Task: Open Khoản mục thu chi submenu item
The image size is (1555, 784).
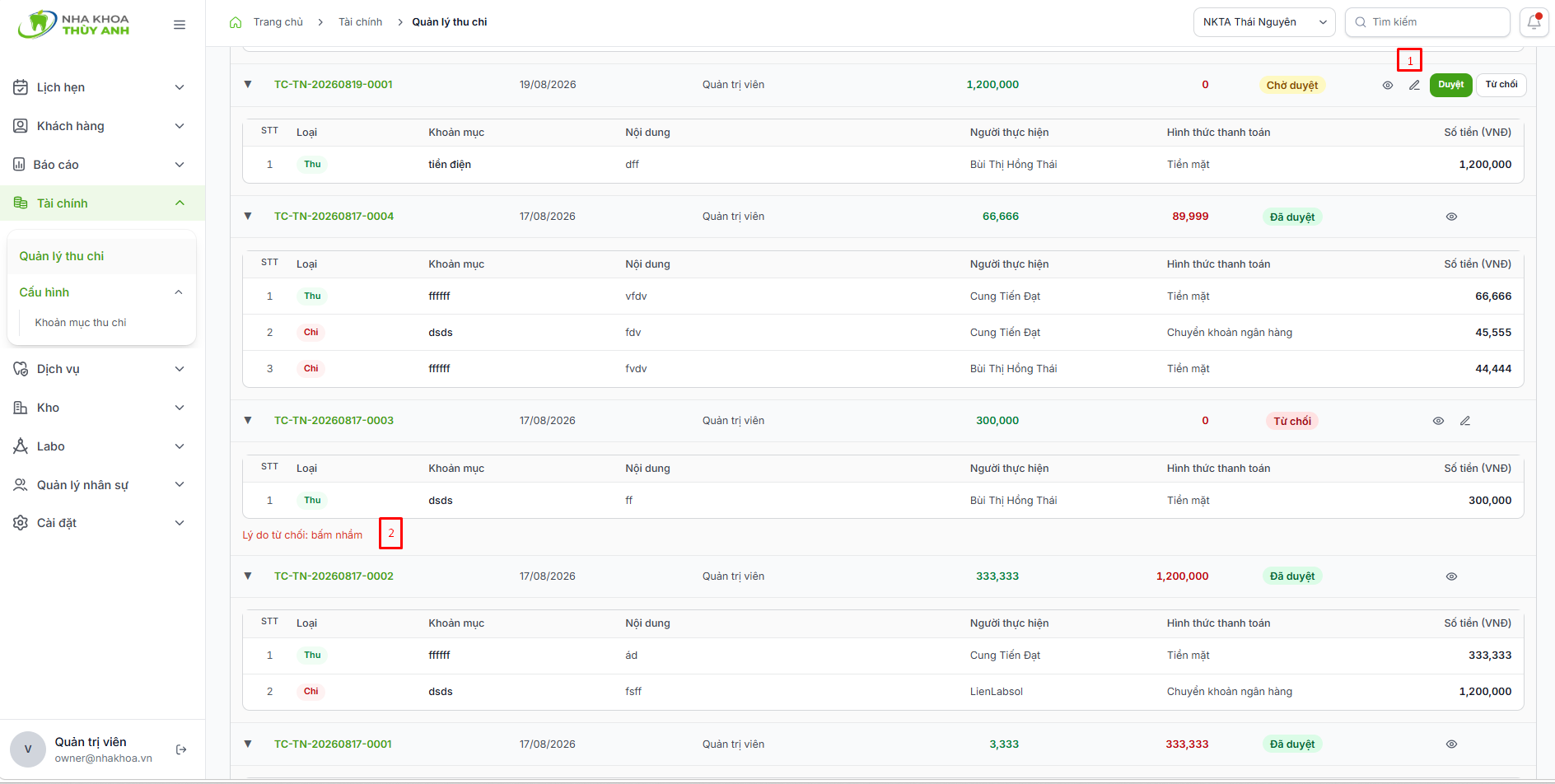Action: (81, 323)
